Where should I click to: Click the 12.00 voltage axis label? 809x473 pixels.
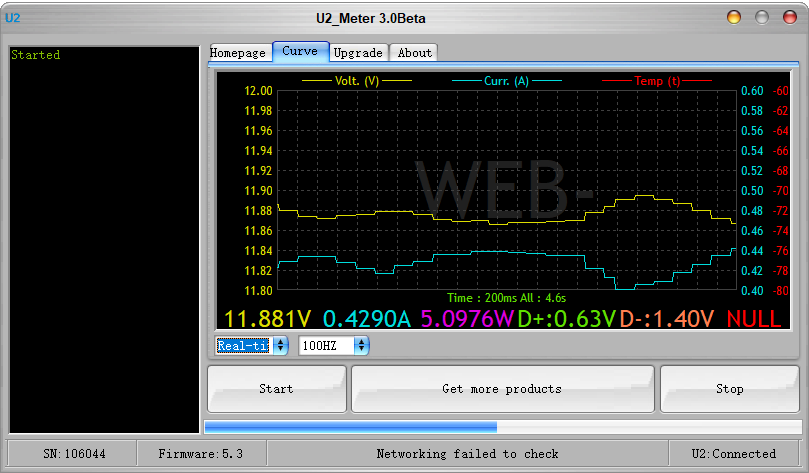(258, 91)
